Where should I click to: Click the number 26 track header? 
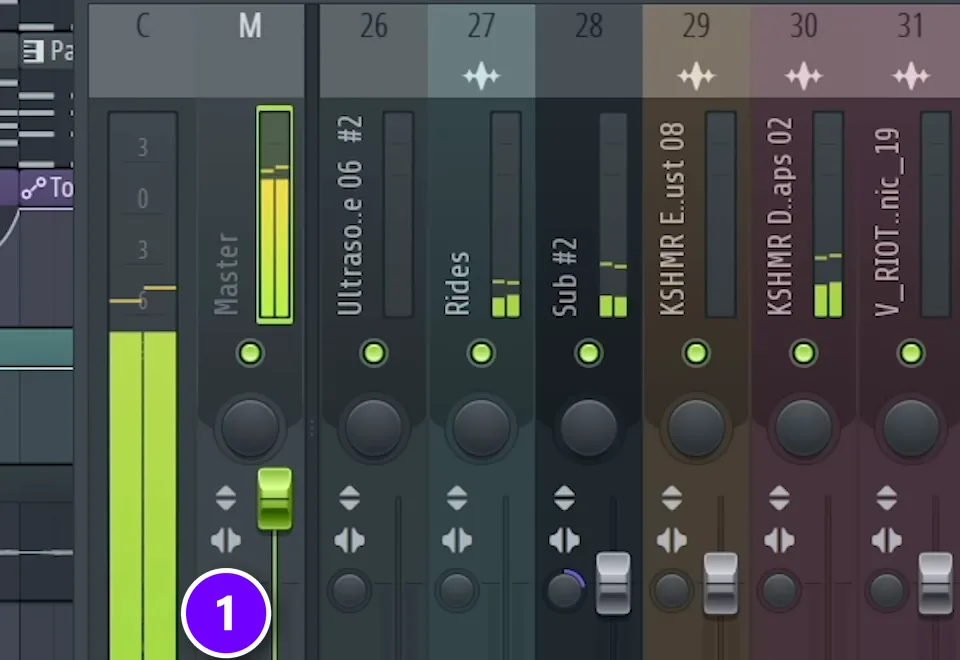[x=374, y=51]
